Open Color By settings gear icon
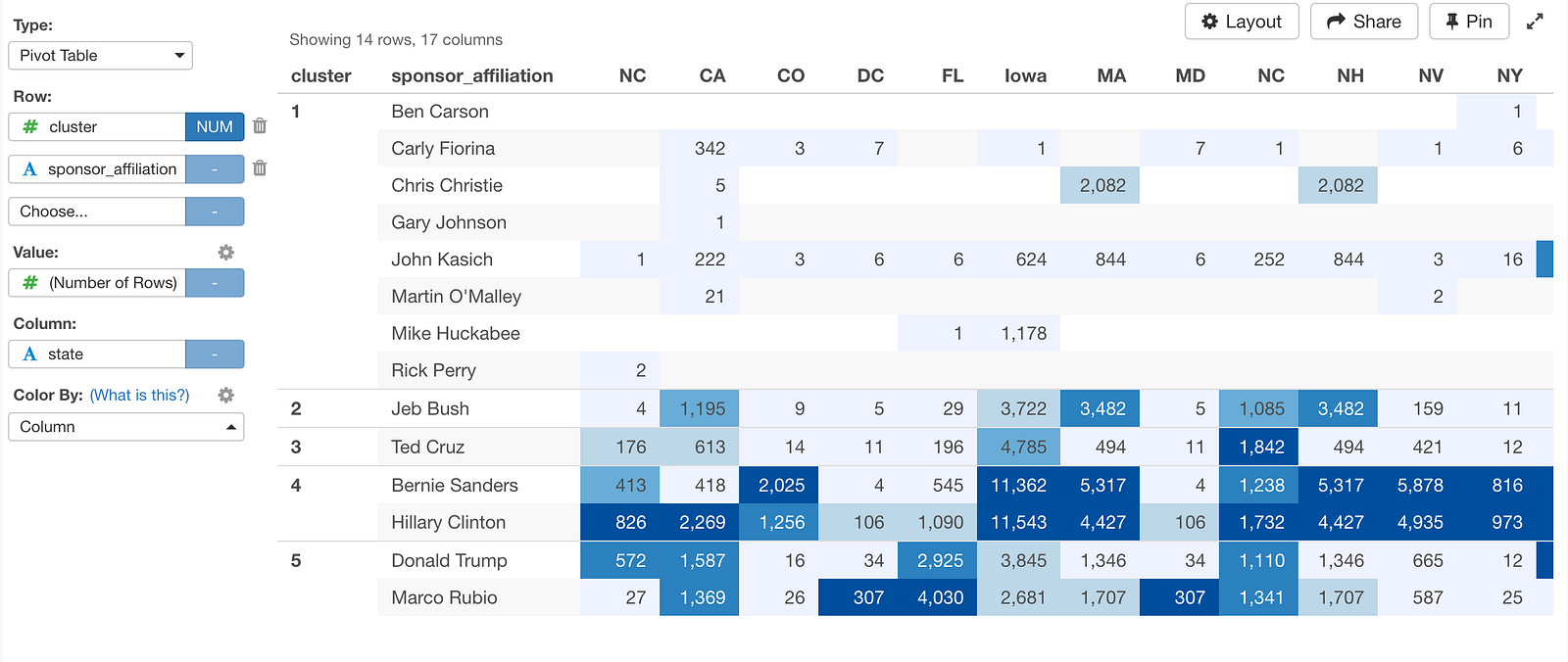 point(226,396)
